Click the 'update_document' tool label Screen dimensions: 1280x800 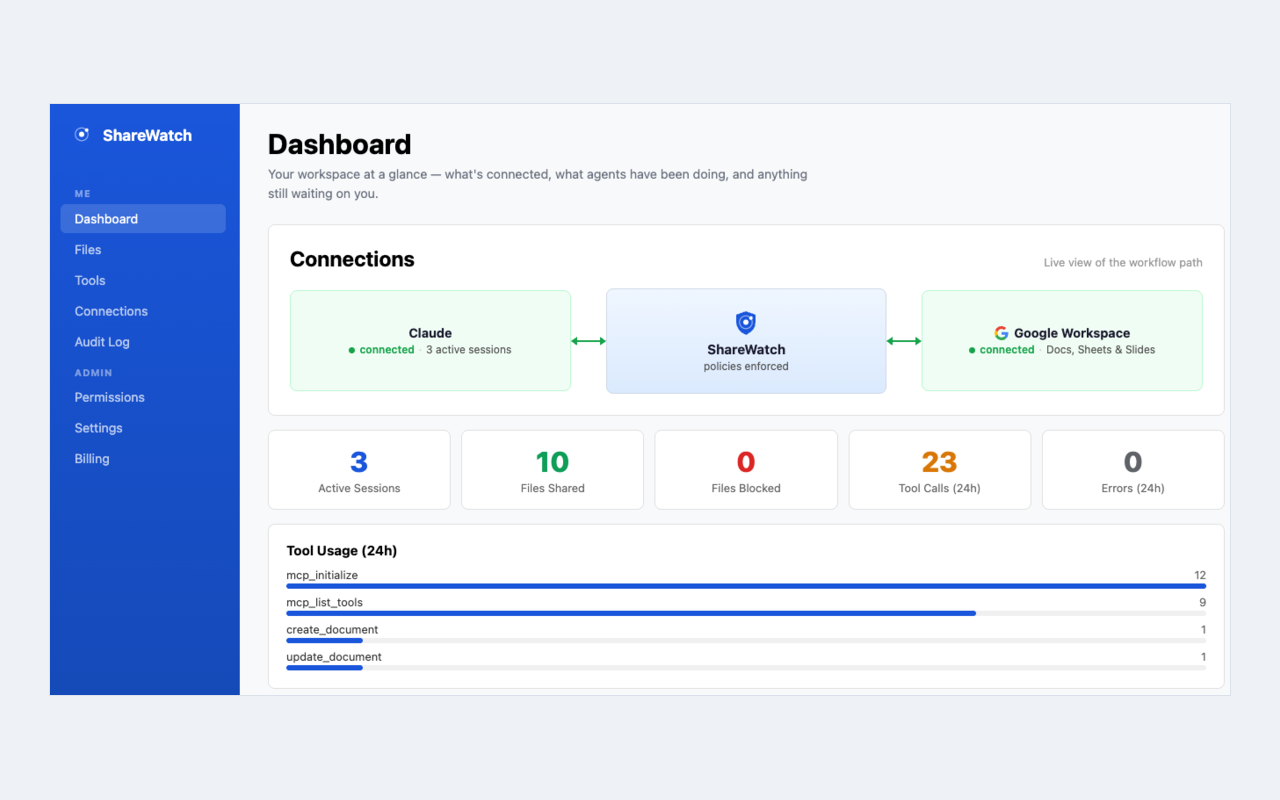[334, 657]
